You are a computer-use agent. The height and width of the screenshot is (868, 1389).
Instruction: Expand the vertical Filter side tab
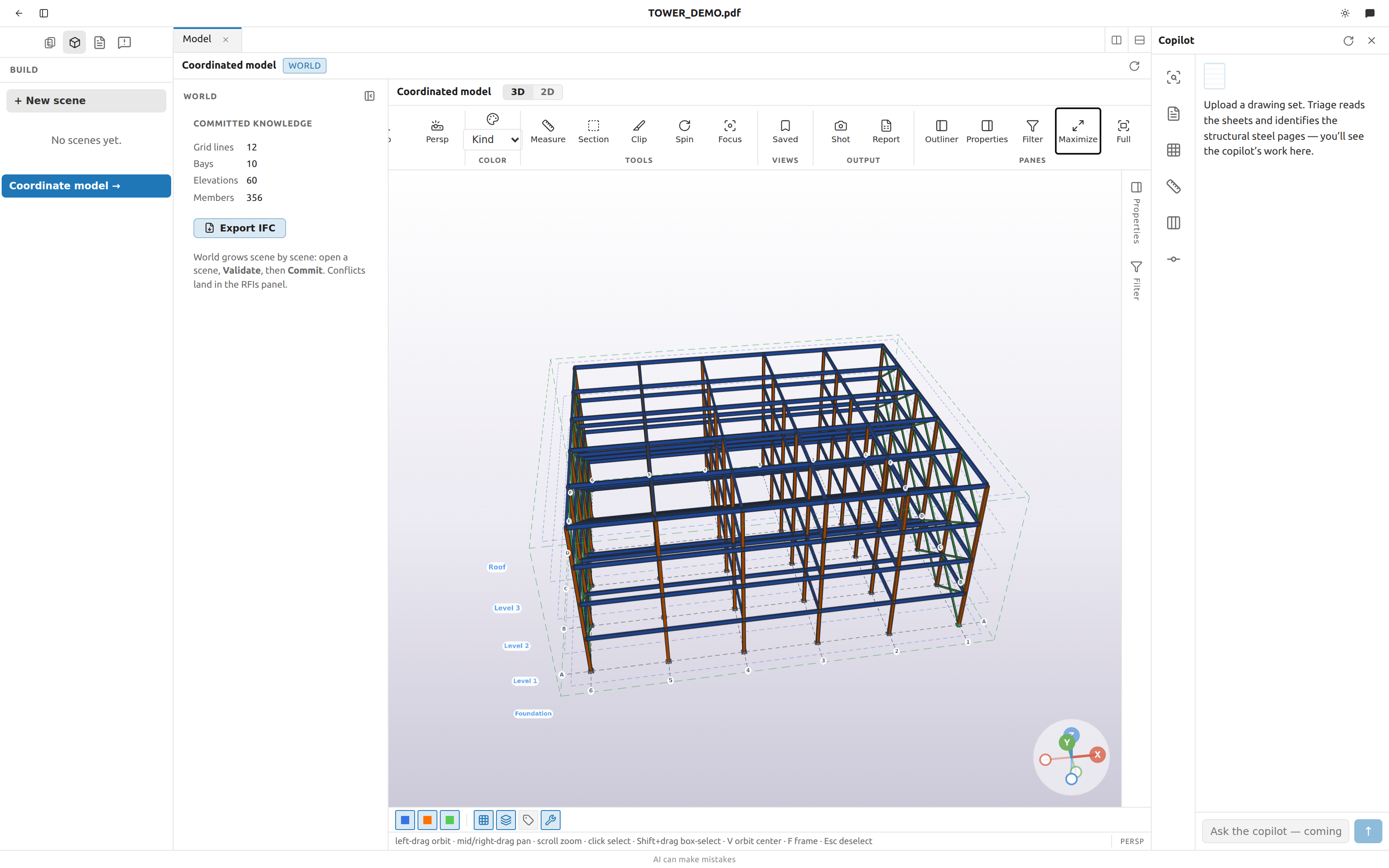click(1136, 280)
